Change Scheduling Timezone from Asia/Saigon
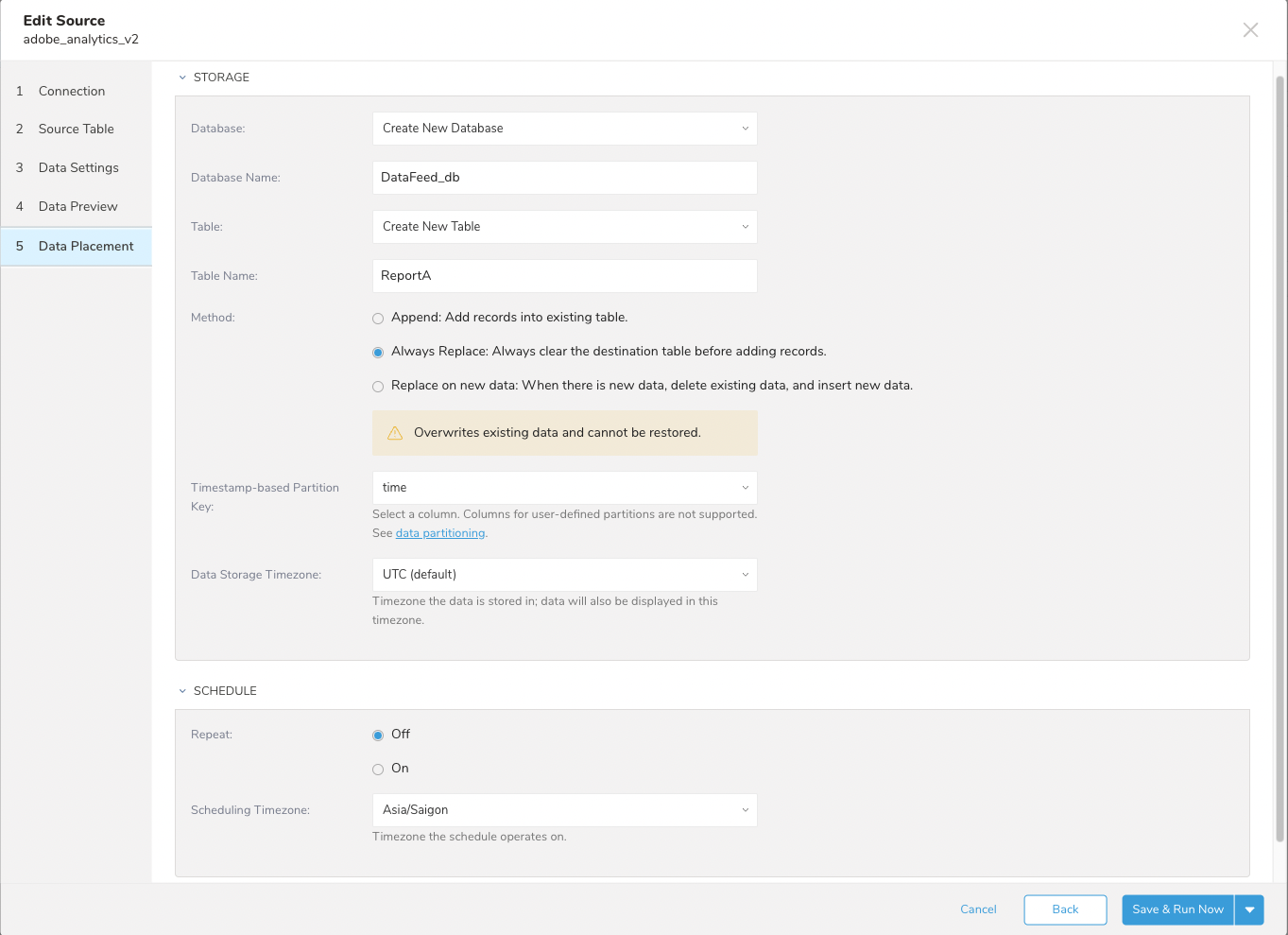The width and height of the screenshot is (1288, 935). point(564,810)
